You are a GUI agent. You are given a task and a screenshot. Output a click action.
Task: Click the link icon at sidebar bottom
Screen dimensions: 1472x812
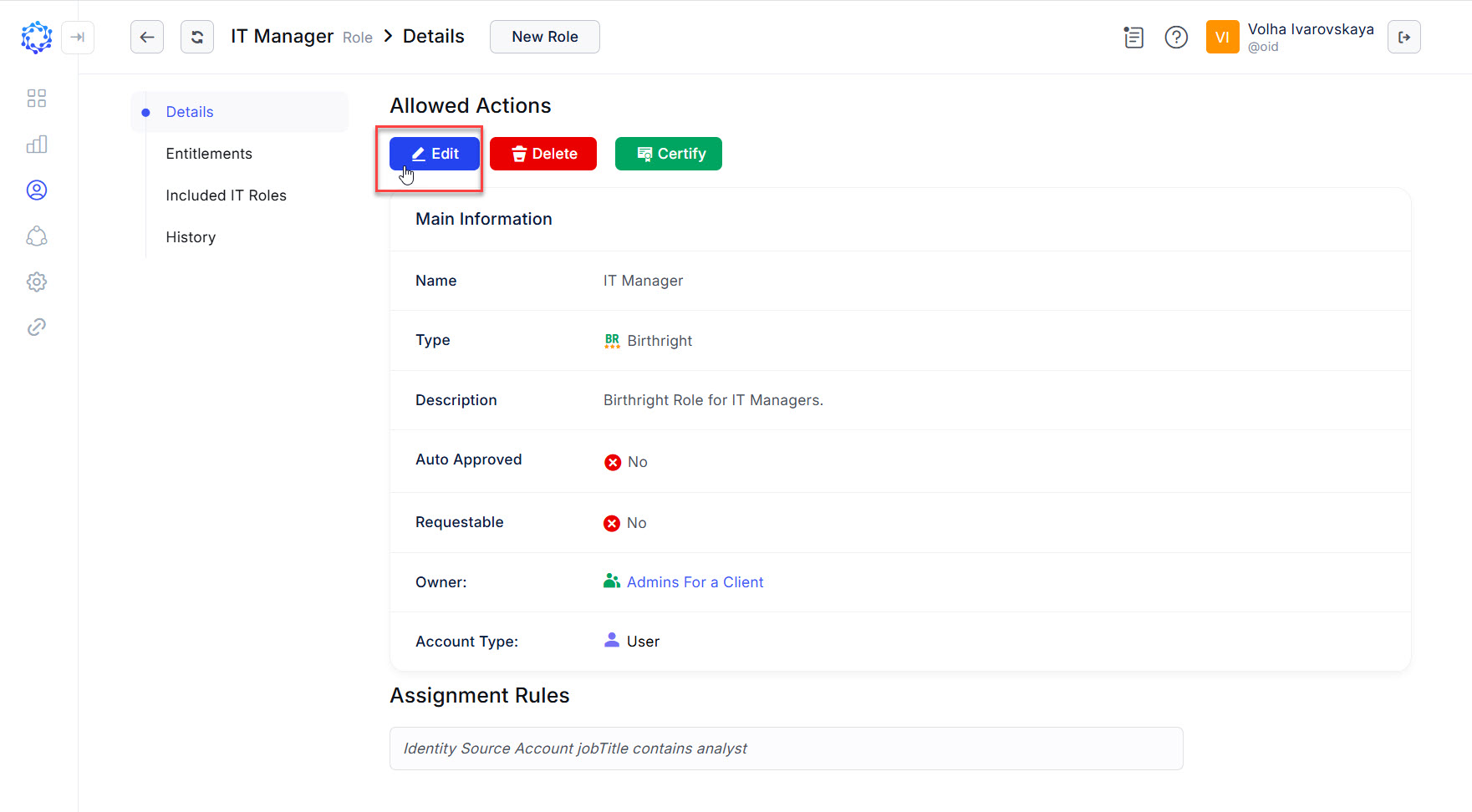[37, 327]
